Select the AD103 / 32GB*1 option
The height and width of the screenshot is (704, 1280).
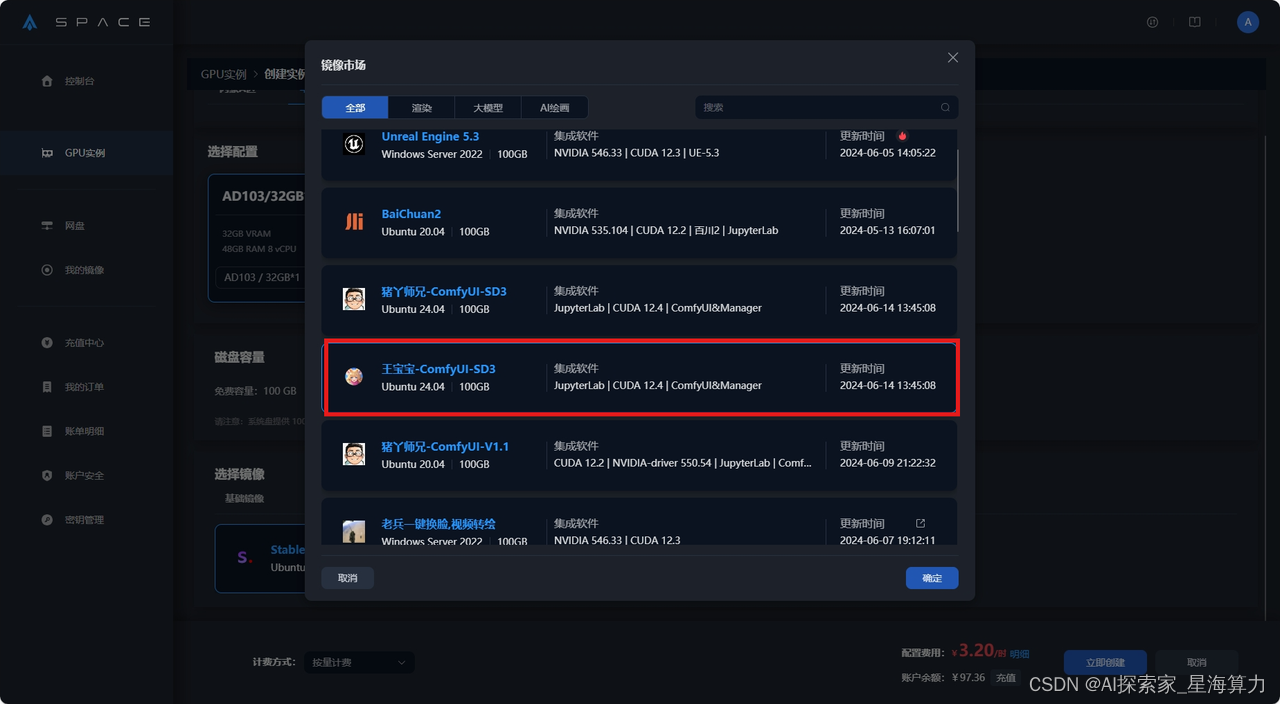click(x=260, y=277)
